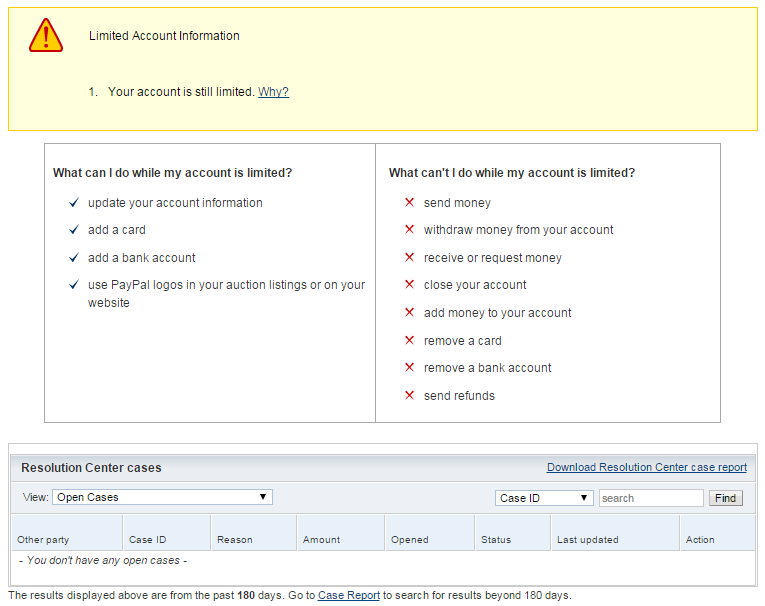Open the 'Case Report' link
This screenshot has width=765, height=606.
point(348,595)
